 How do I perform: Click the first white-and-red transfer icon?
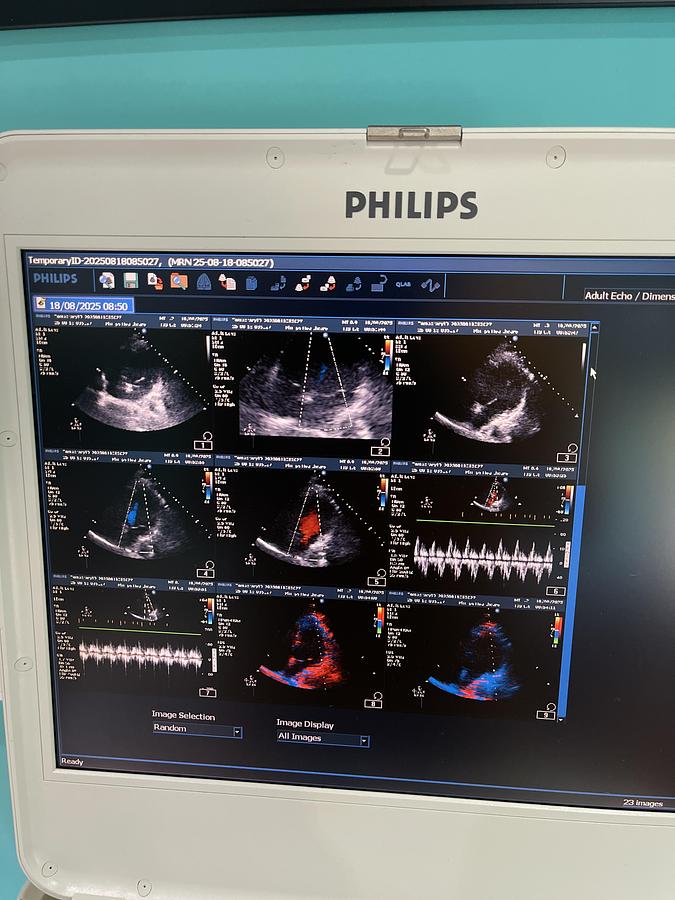303,283
